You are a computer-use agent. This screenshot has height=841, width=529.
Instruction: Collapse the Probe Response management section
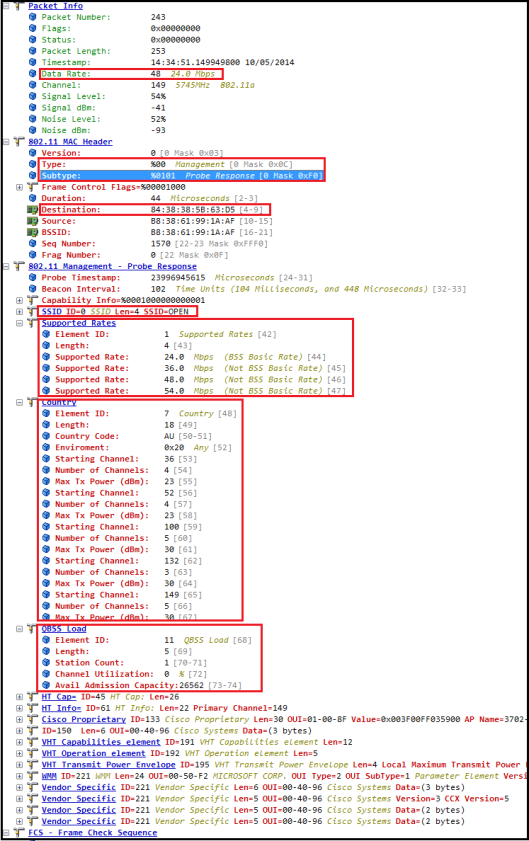(x=6, y=267)
